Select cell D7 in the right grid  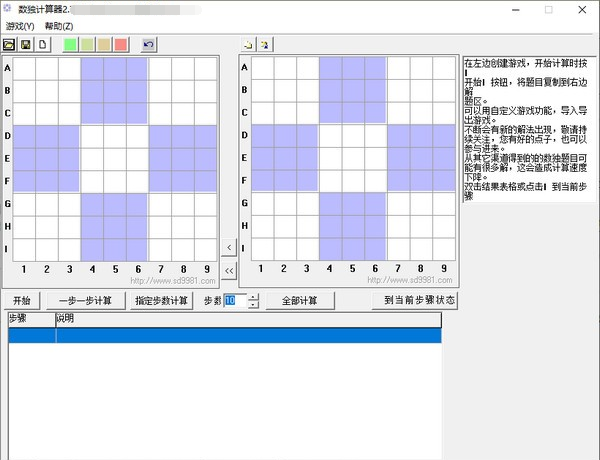tap(399, 135)
